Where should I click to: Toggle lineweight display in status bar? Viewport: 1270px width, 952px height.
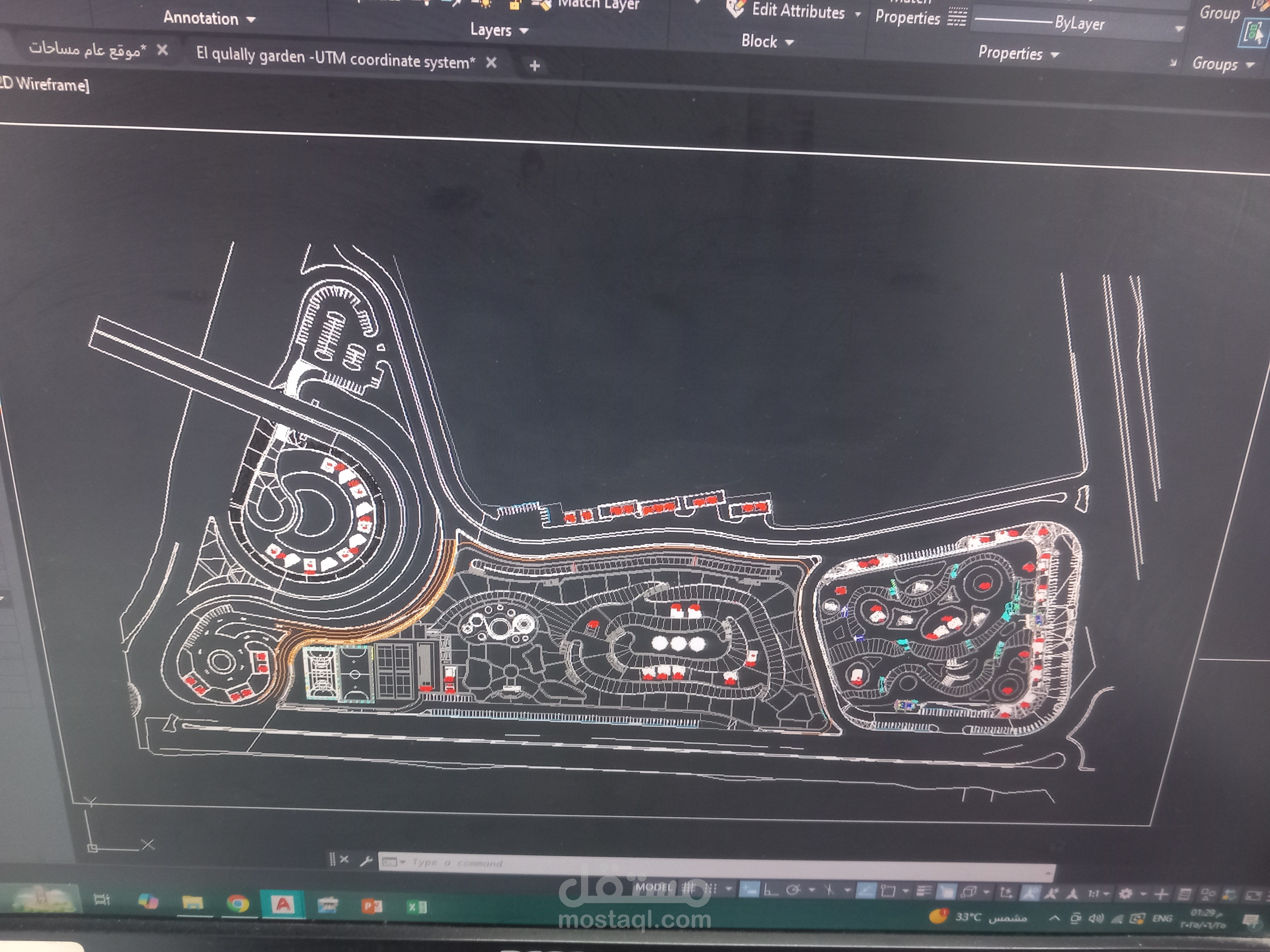[924, 891]
